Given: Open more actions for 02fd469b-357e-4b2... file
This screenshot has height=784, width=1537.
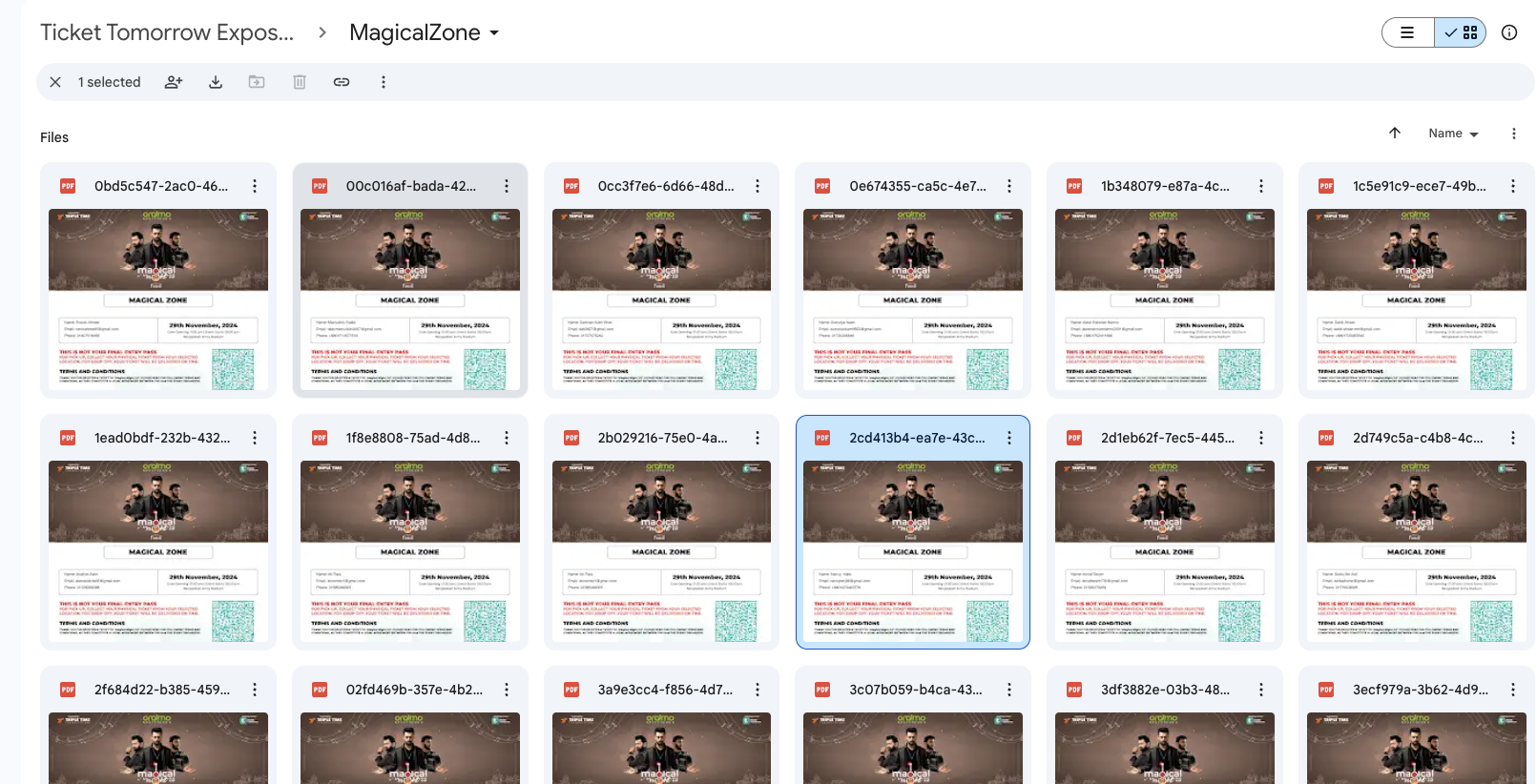Looking at the screenshot, I should click(507, 690).
